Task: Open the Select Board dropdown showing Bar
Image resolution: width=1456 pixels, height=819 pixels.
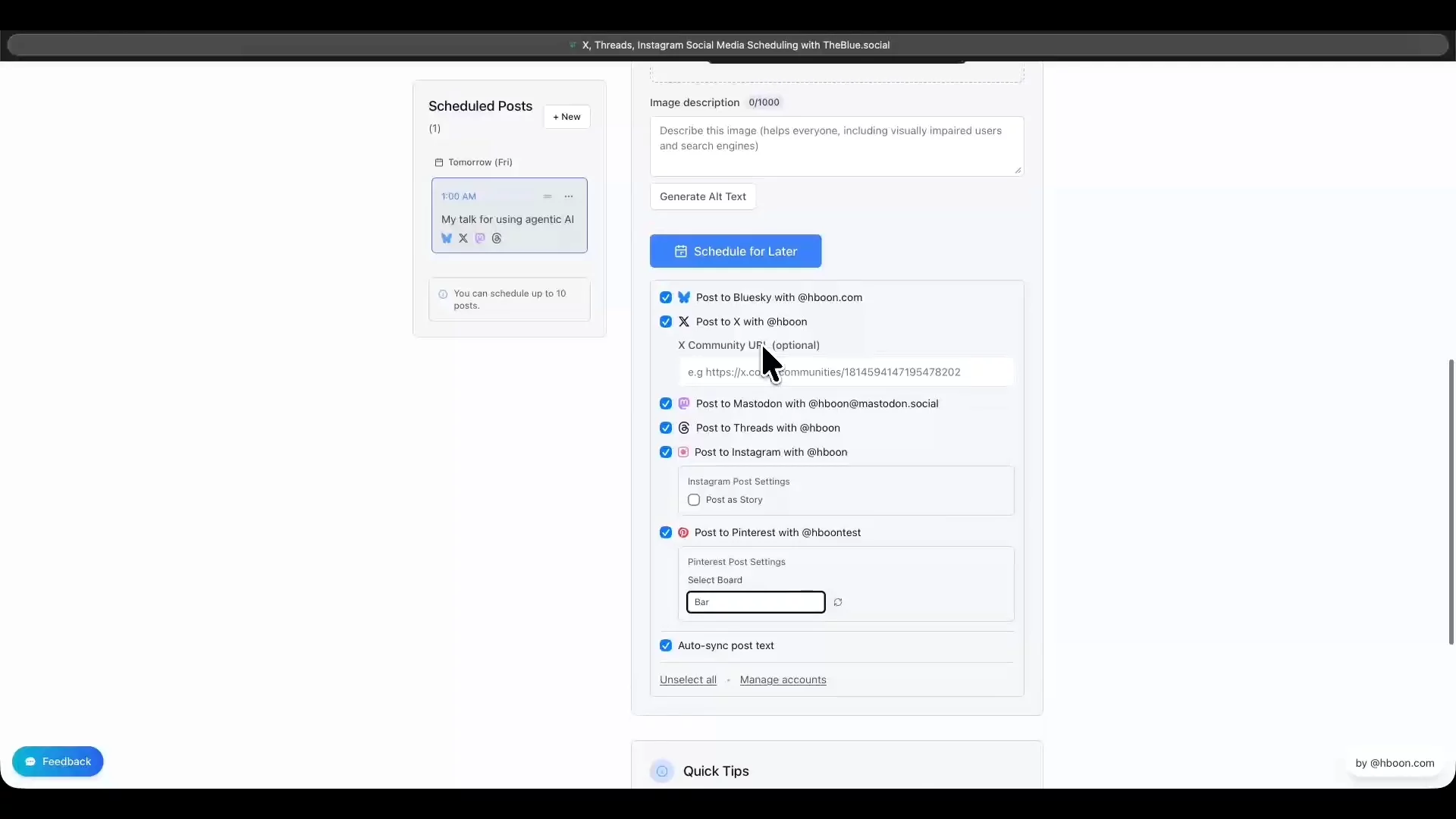Action: [x=755, y=602]
